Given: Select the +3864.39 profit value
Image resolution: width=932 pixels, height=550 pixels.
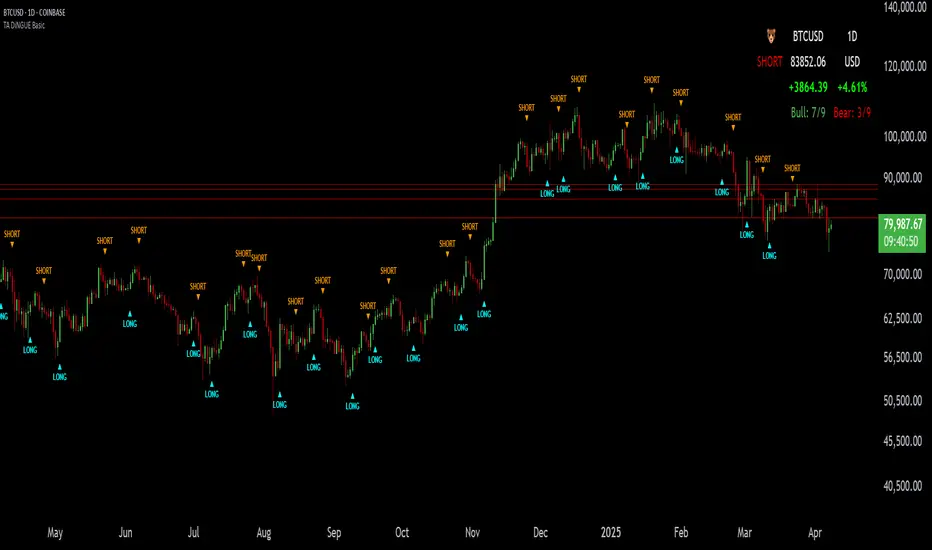Looking at the screenshot, I should point(808,87).
